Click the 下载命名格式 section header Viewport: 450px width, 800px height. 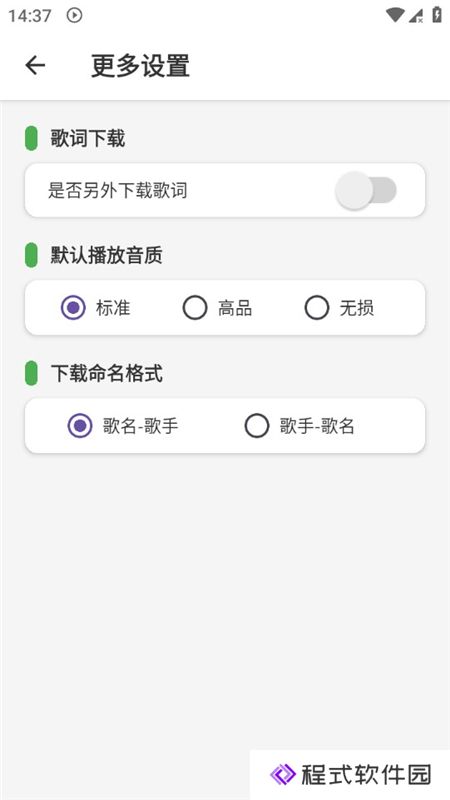click(106, 373)
